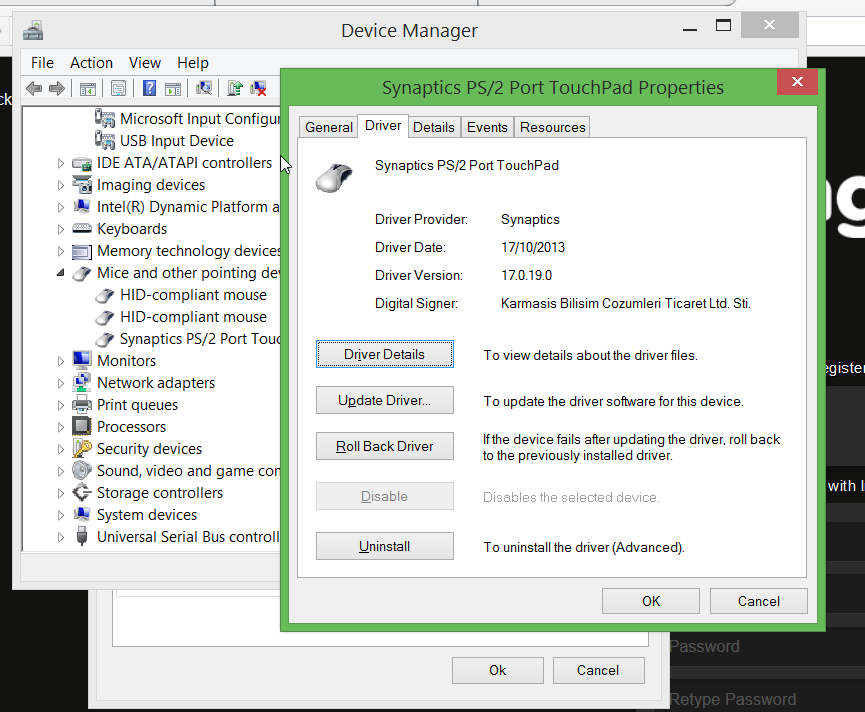This screenshot has height=712, width=865.
Task: Click the Monitors category icon
Action: 82,360
